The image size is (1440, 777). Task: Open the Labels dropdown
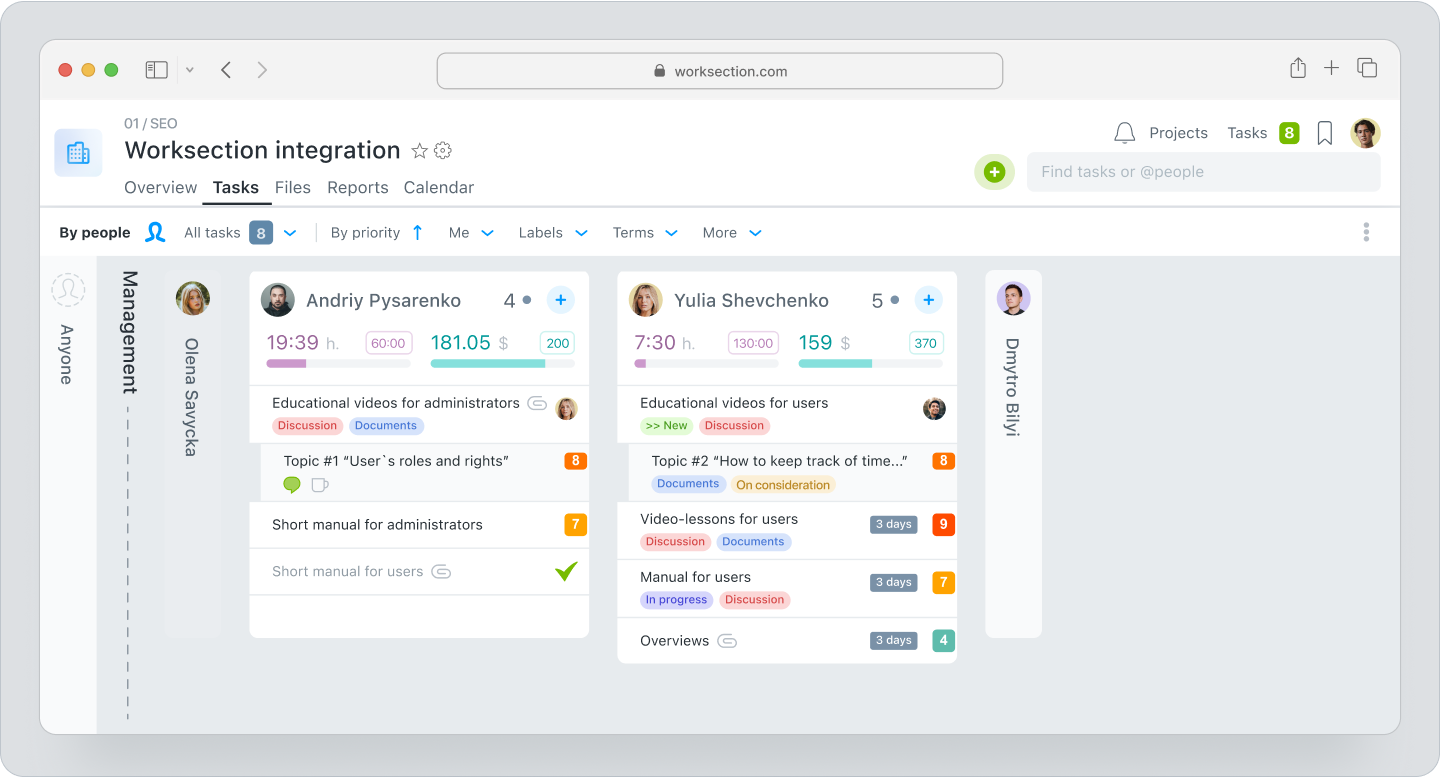click(x=552, y=232)
